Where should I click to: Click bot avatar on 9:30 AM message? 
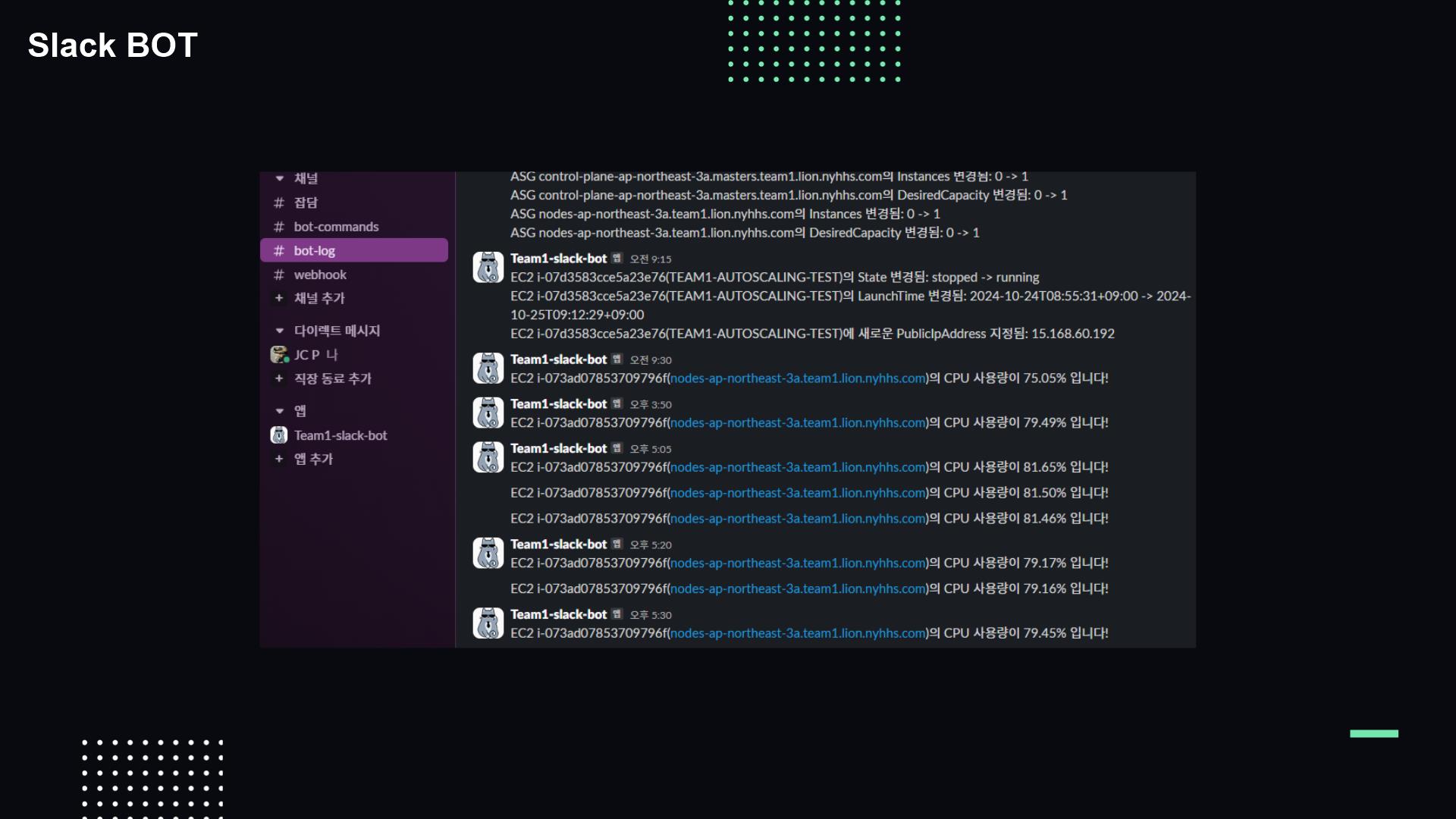point(488,369)
